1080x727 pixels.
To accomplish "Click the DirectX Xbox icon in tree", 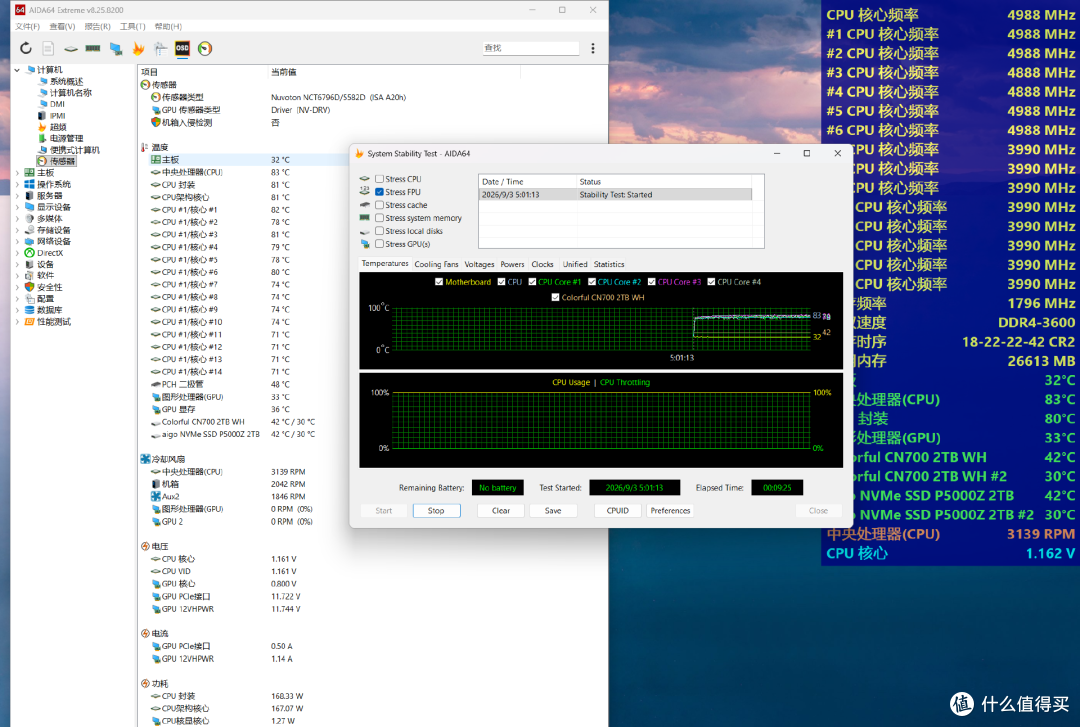I will 30,253.
